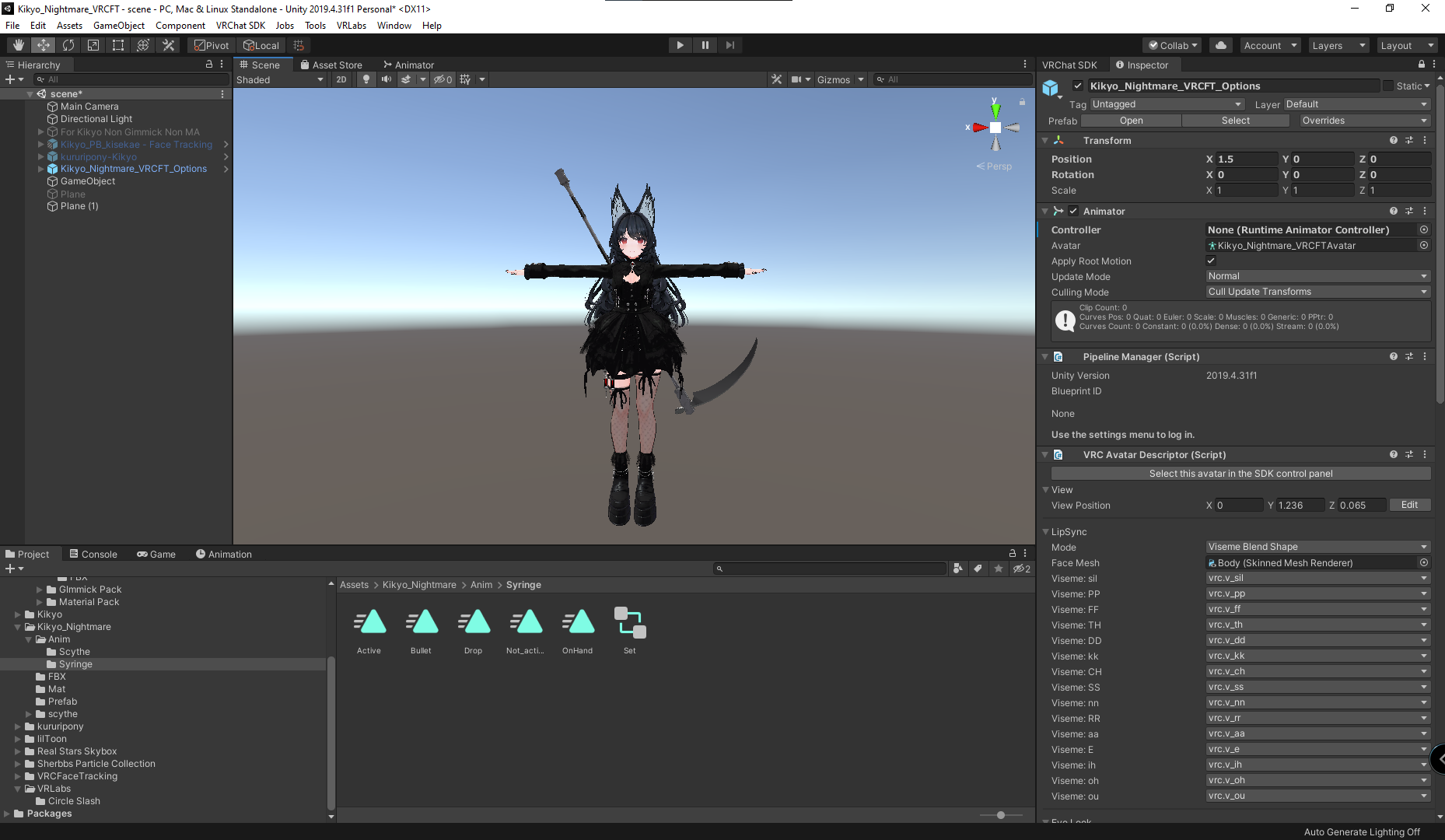Screen dimensions: 1445x840
Task: Click Select this avatar in SDK panel
Action: pos(1240,473)
